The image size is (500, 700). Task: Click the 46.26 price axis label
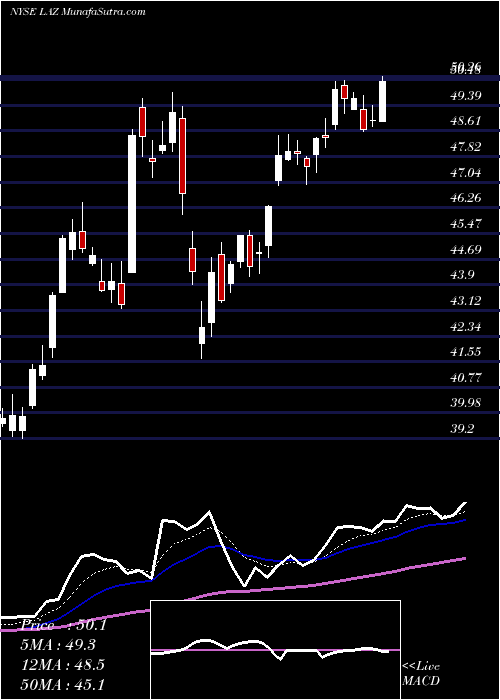point(466,198)
